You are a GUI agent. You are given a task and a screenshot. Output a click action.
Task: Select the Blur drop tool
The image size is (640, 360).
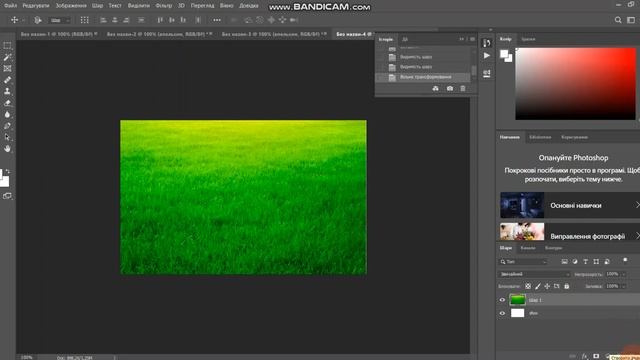point(7,115)
